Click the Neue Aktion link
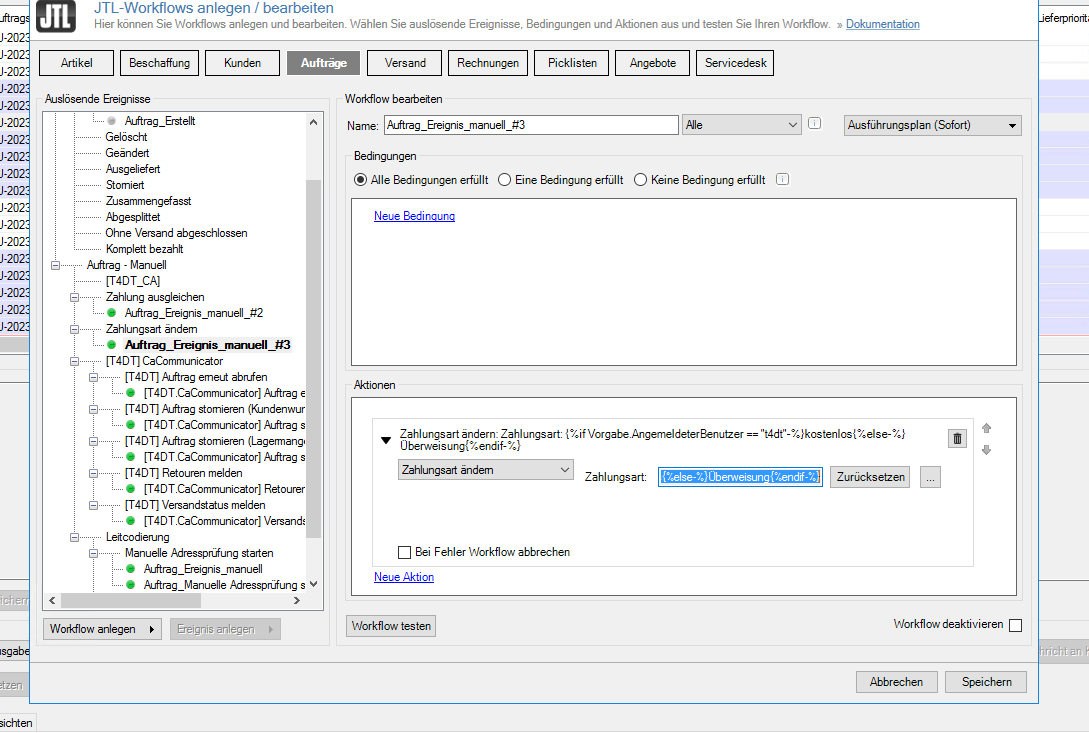The height and width of the screenshot is (733, 1089). pyautogui.click(x=404, y=577)
